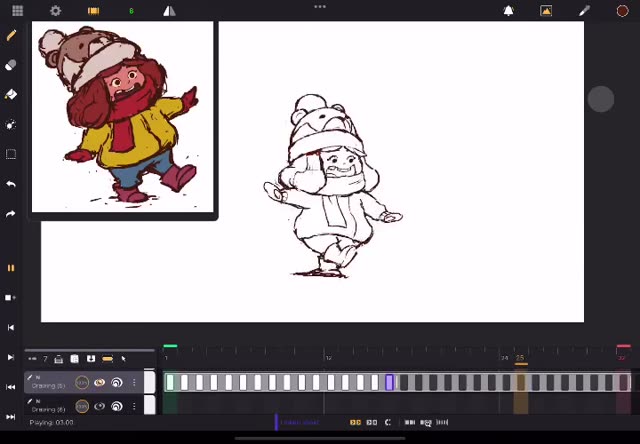Toggle visibility of Drawing (5) layer

99,382
